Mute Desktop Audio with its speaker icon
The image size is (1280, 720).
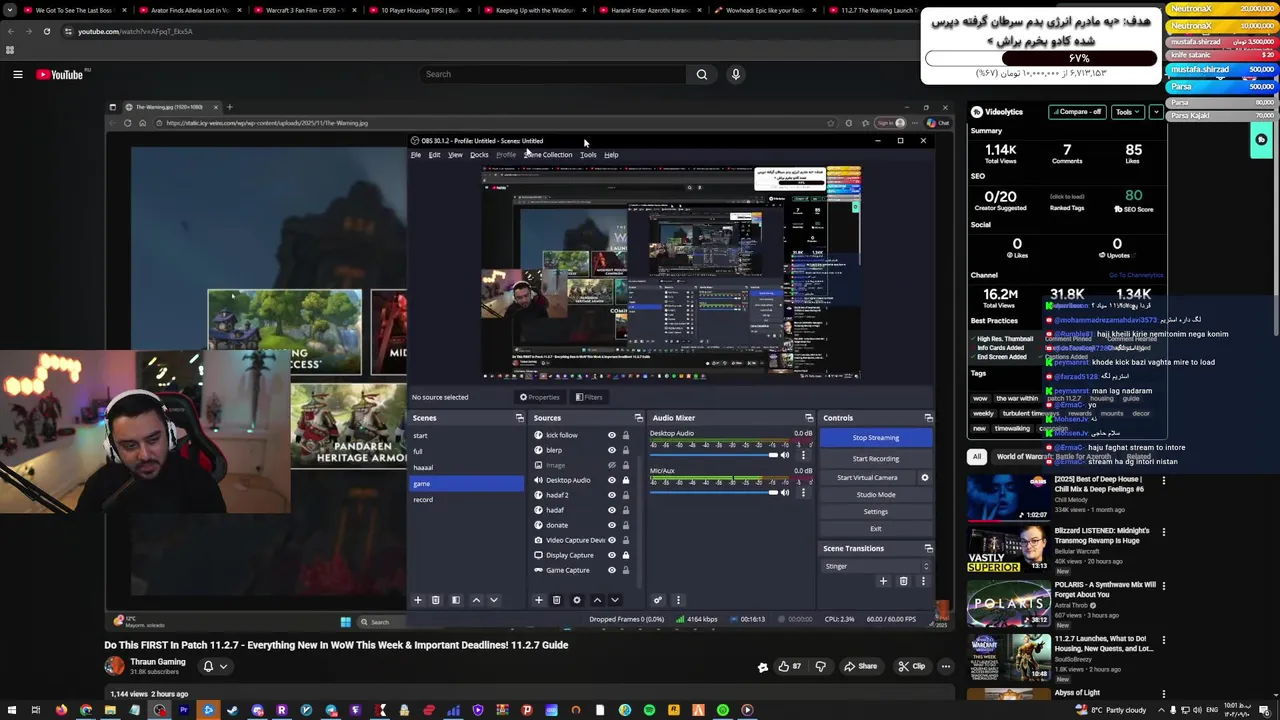pos(785,455)
